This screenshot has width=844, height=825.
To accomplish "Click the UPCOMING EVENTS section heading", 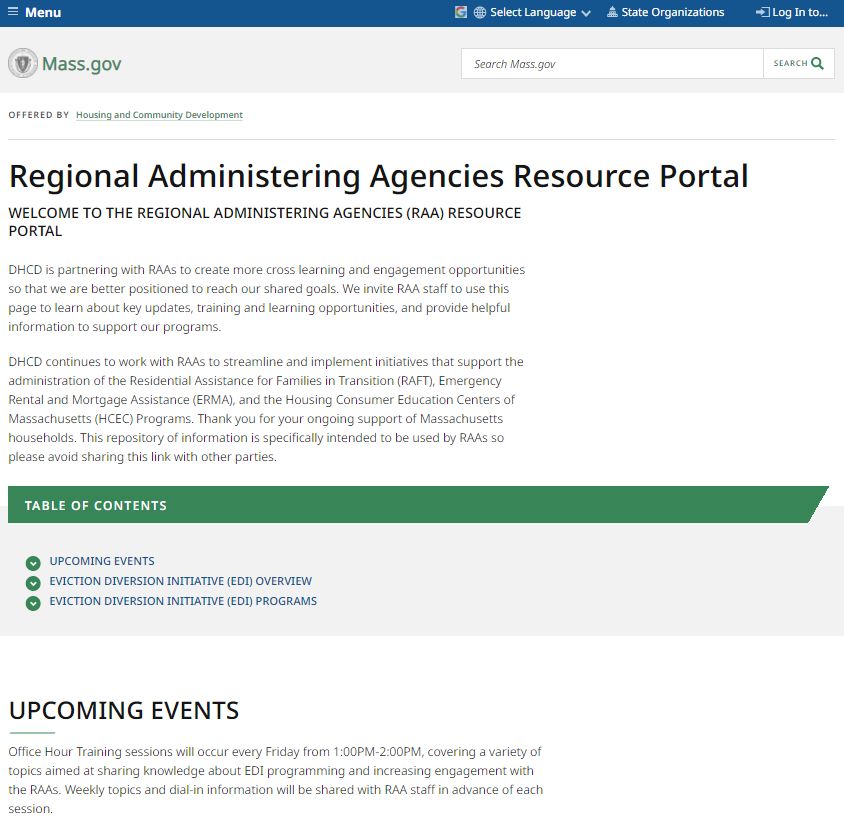I will pos(124,710).
